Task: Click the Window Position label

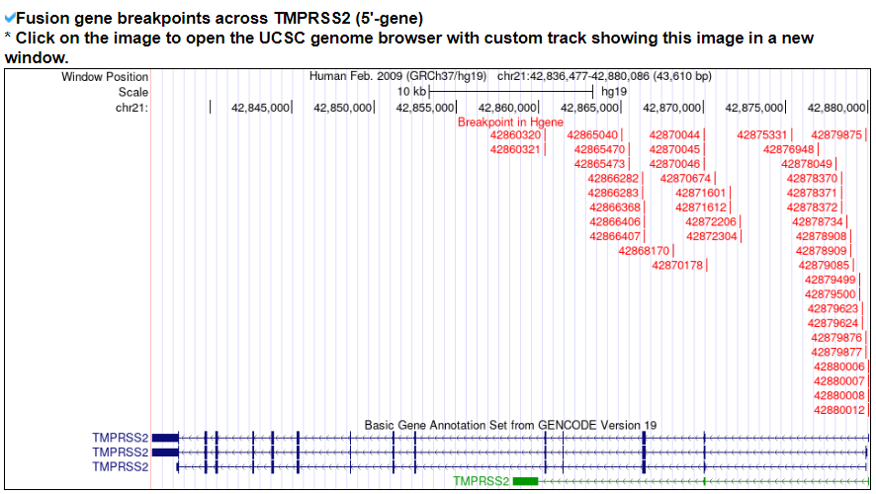Action: [105, 77]
